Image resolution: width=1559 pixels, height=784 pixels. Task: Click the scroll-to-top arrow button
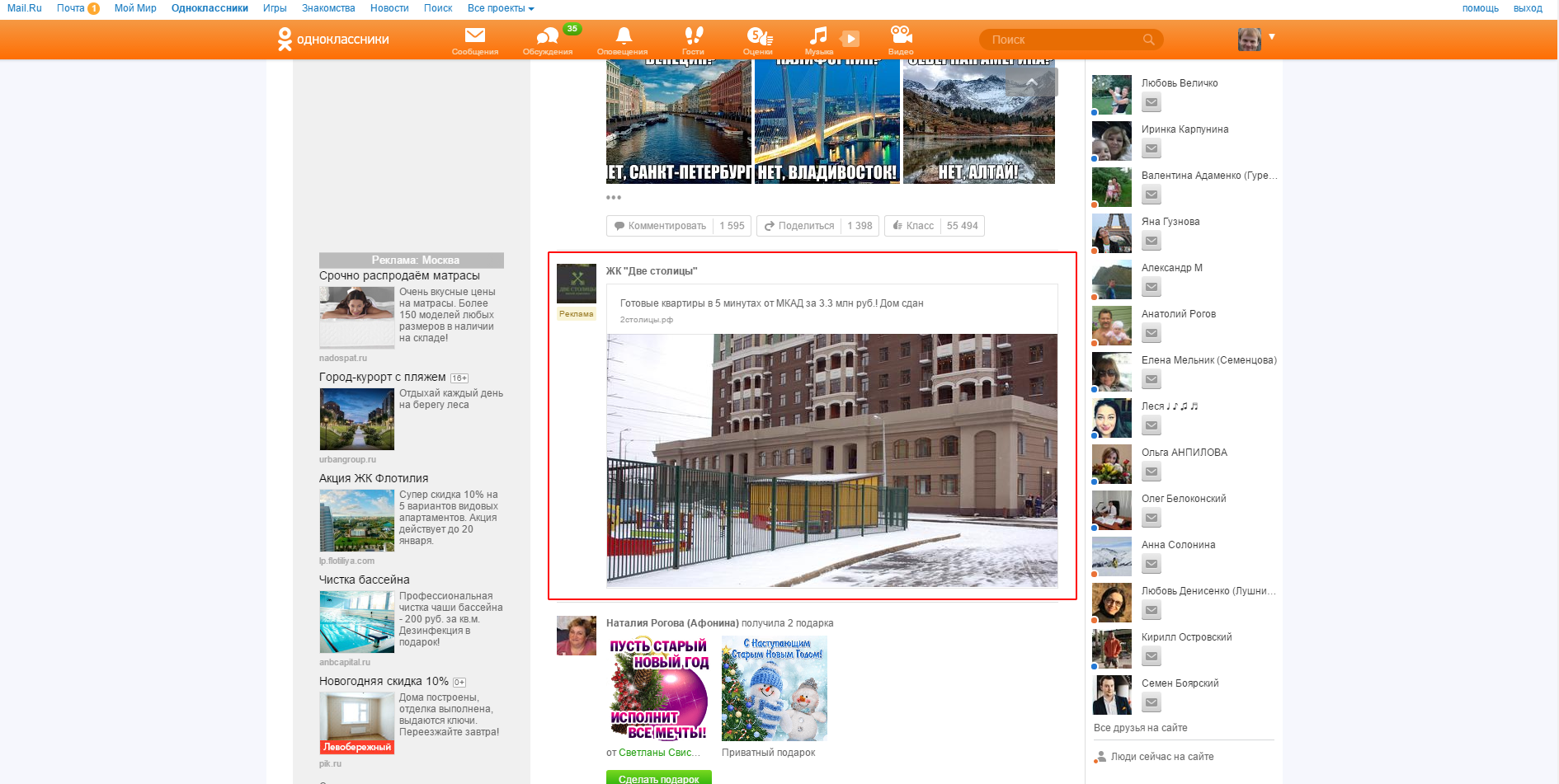click(1031, 82)
